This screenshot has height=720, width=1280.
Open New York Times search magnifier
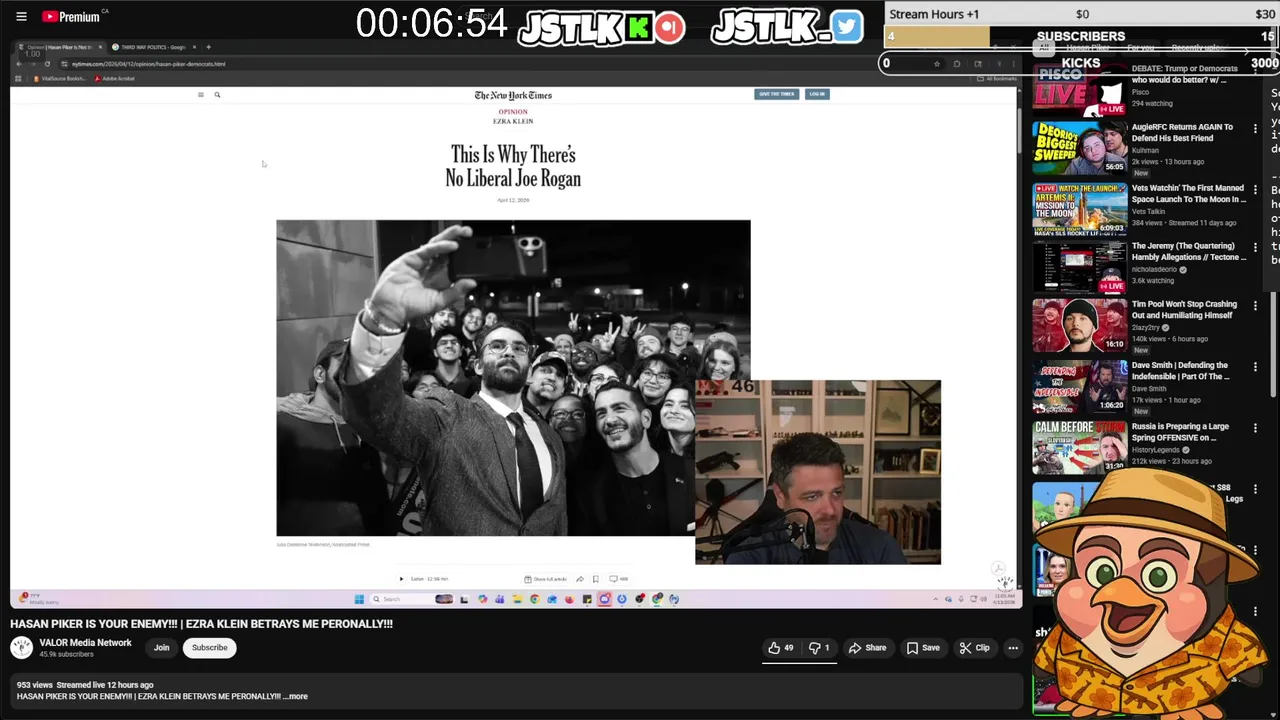pyautogui.click(x=217, y=95)
